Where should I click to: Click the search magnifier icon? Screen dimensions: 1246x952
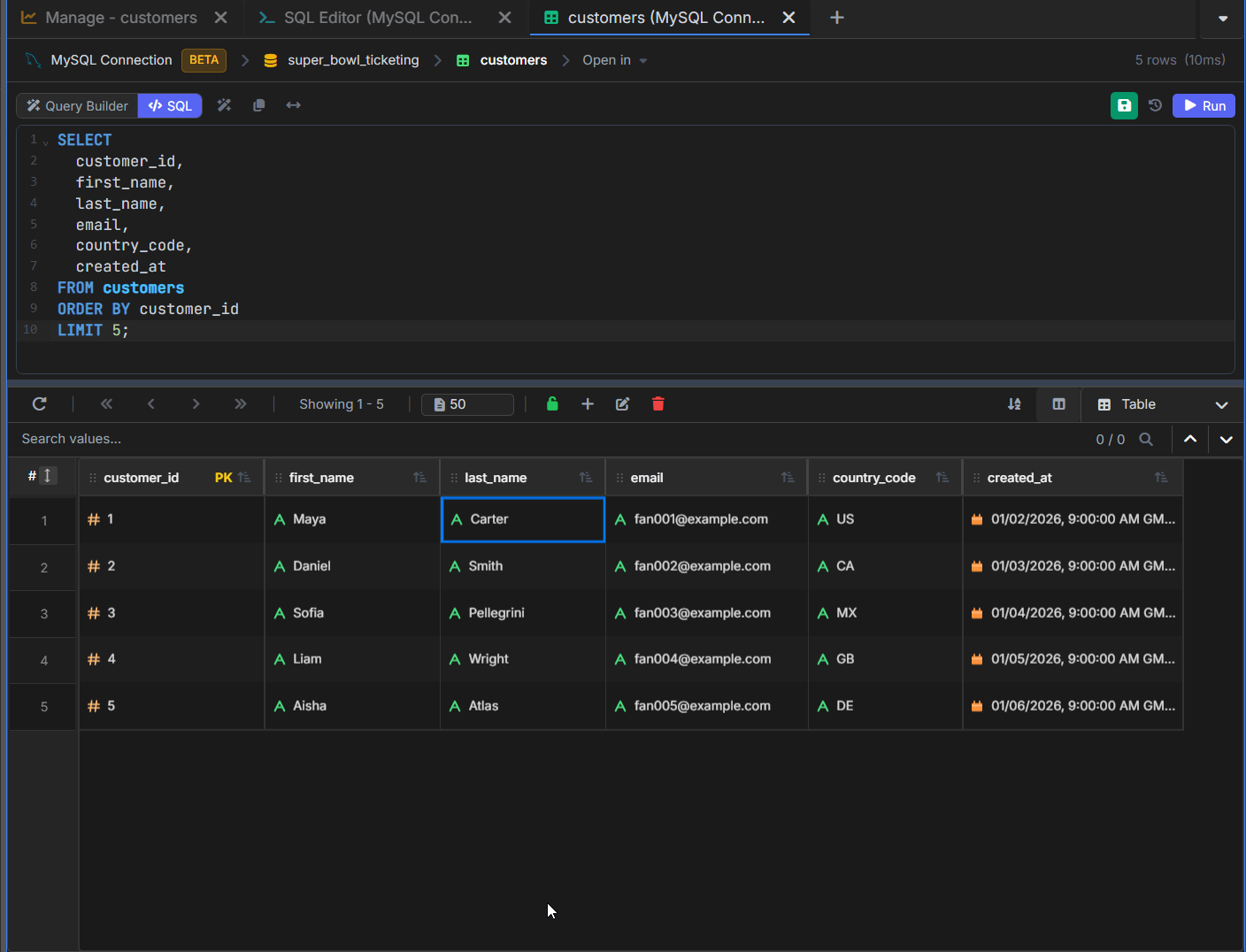(x=1146, y=439)
